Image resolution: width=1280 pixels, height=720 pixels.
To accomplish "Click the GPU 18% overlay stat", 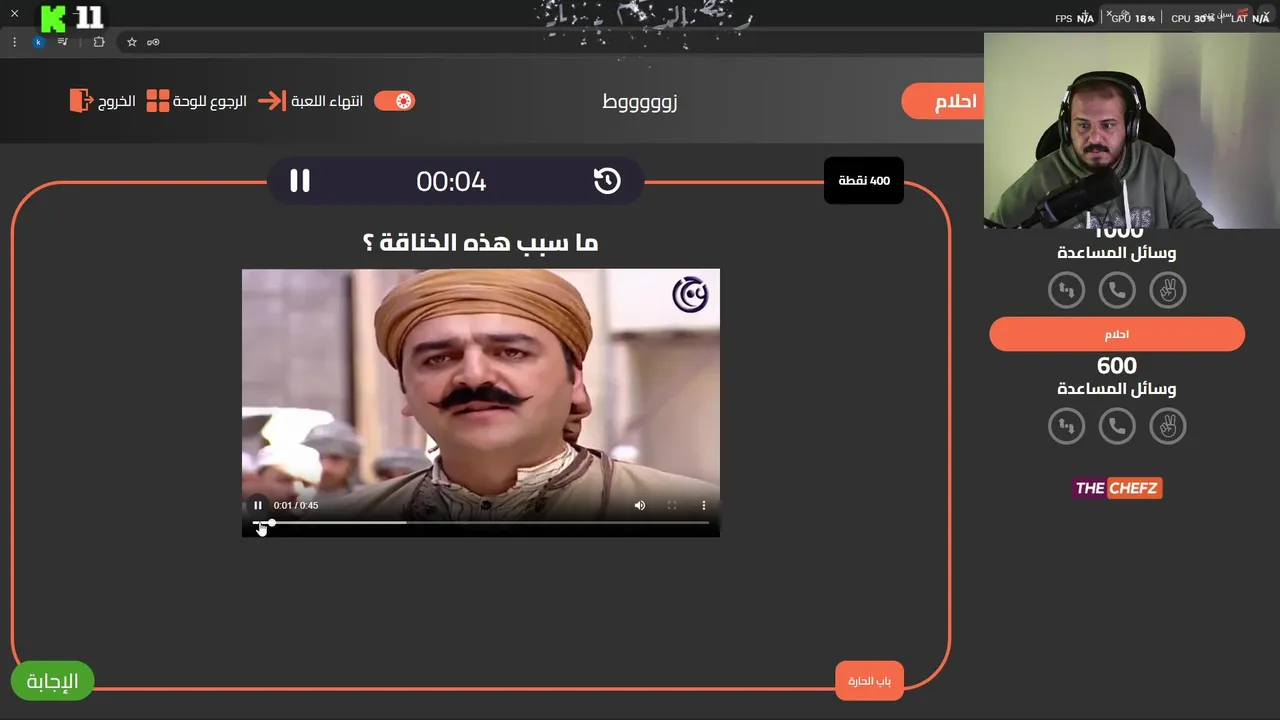I will tap(1133, 18).
